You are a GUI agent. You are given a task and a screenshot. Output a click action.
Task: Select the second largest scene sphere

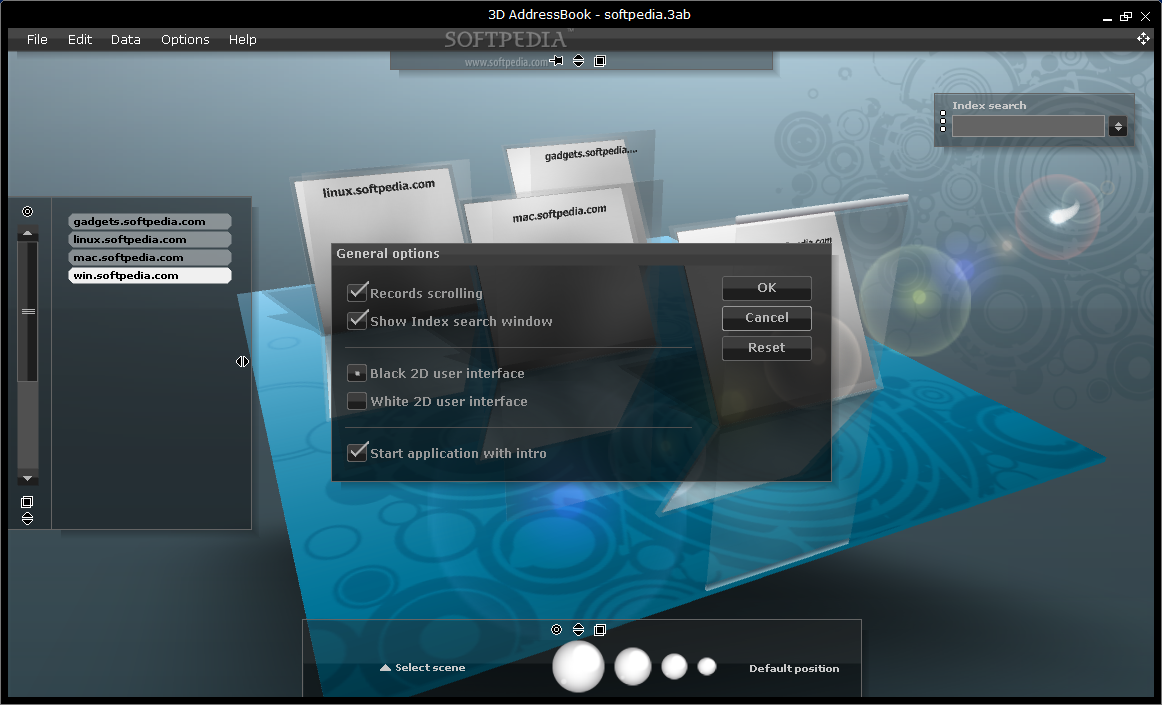632,666
